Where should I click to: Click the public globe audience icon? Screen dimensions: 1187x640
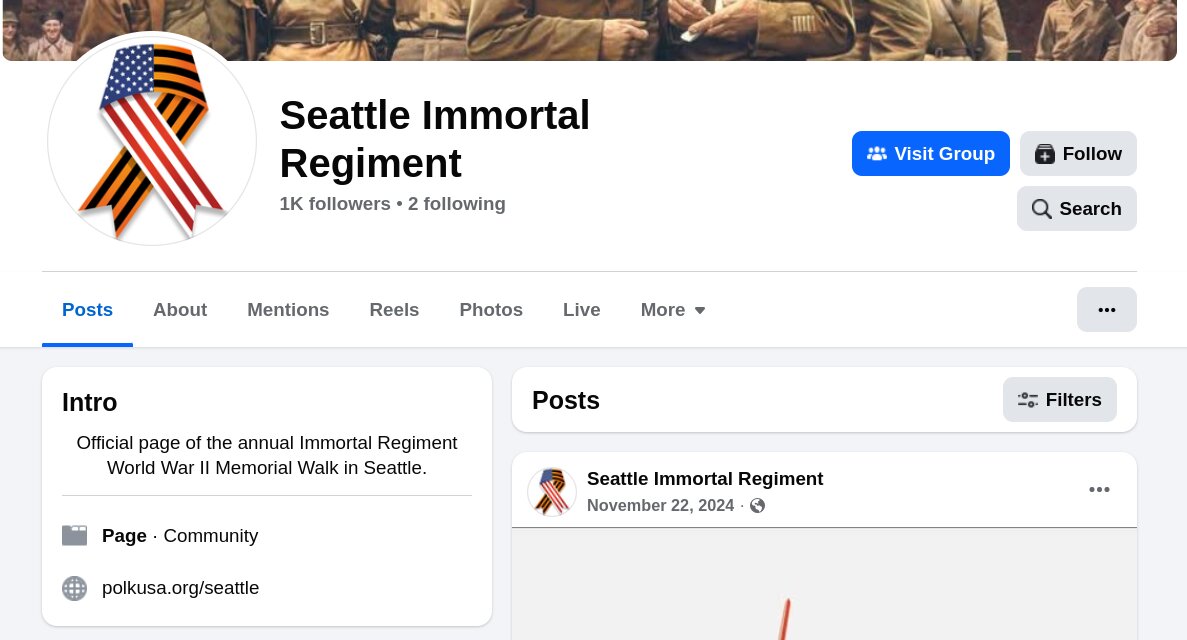click(x=757, y=505)
